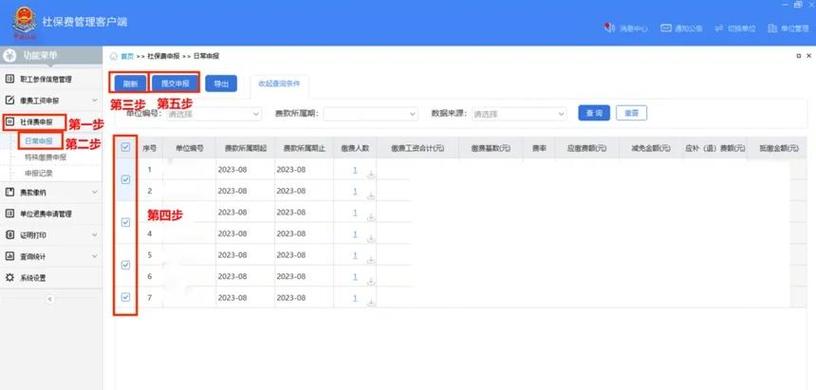
Task: Open the 费款所属期 dropdown
Action: [370, 114]
